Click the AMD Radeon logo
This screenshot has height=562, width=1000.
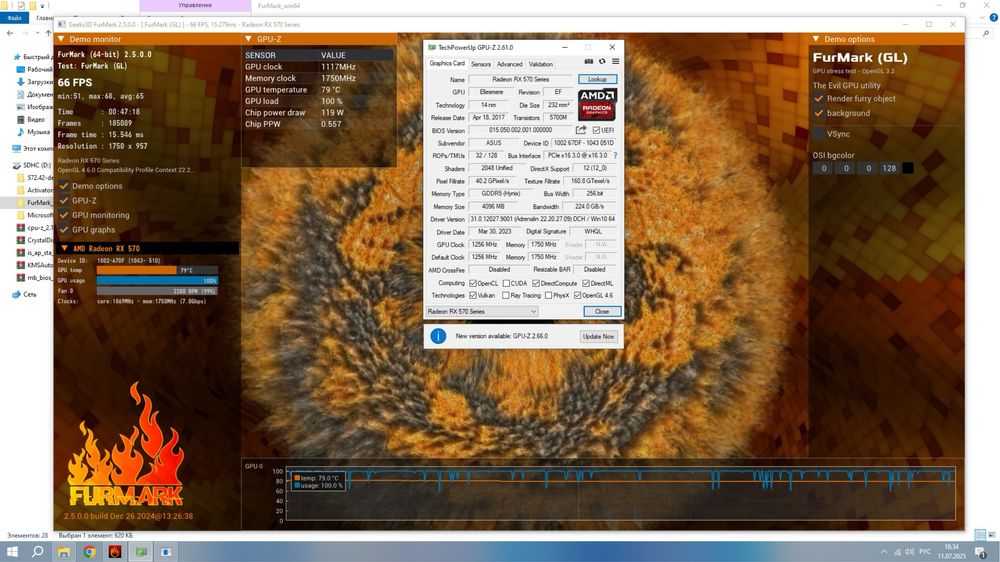597,105
